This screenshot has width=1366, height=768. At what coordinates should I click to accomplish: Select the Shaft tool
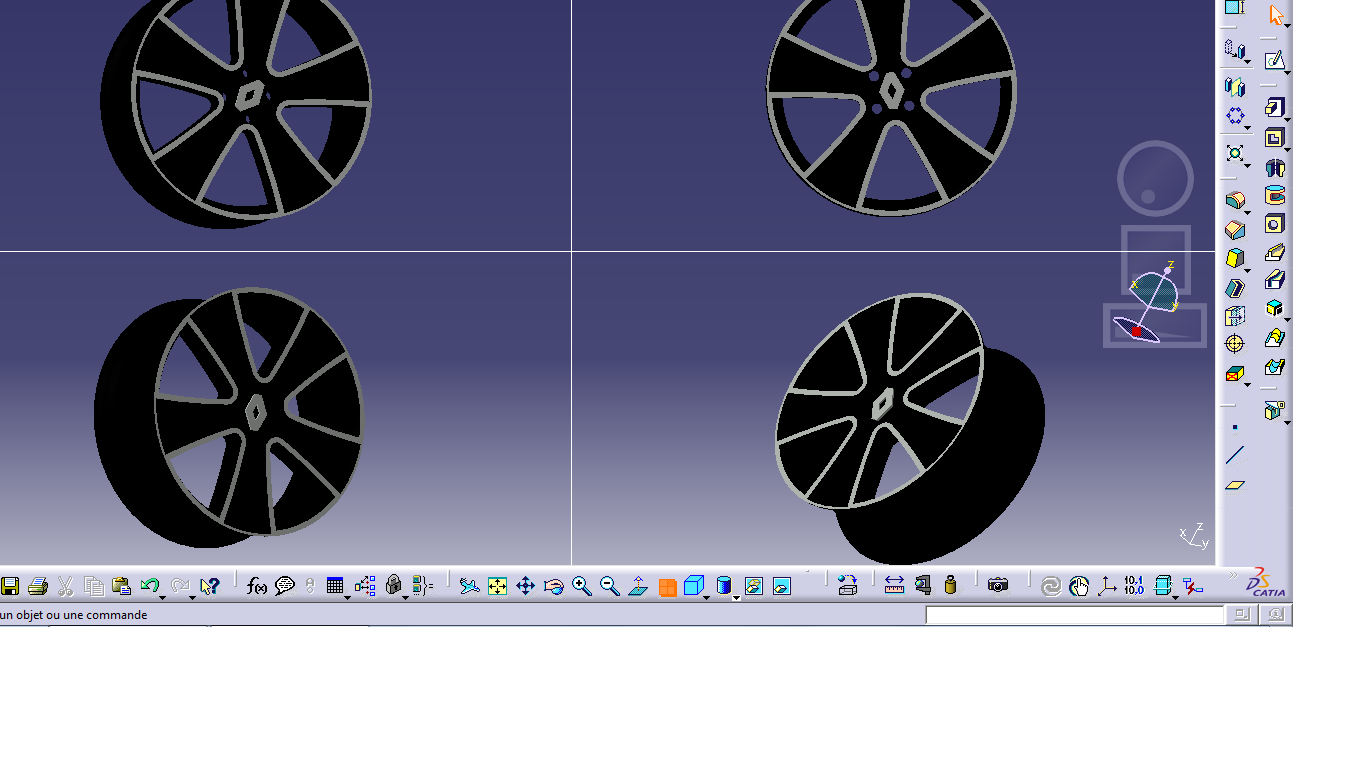click(1274, 167)
